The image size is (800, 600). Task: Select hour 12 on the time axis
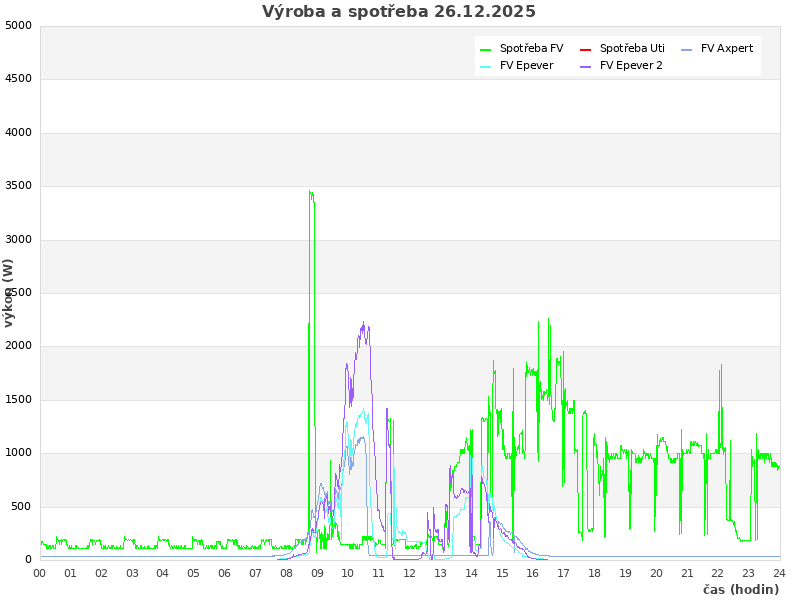(410, 573)
